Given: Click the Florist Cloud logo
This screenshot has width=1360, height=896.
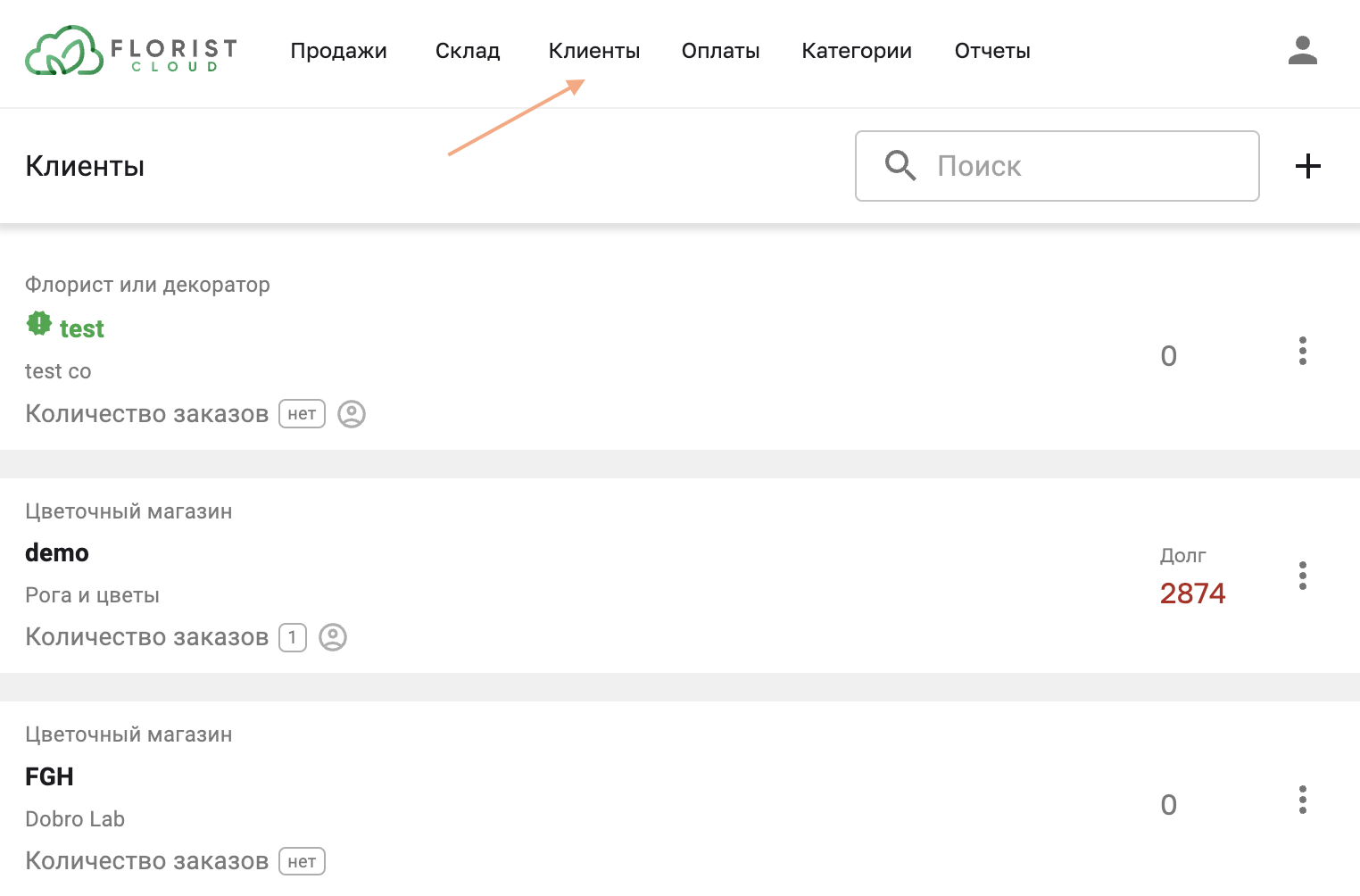Looking at the screenshot, I should click(x=130, y=51).
